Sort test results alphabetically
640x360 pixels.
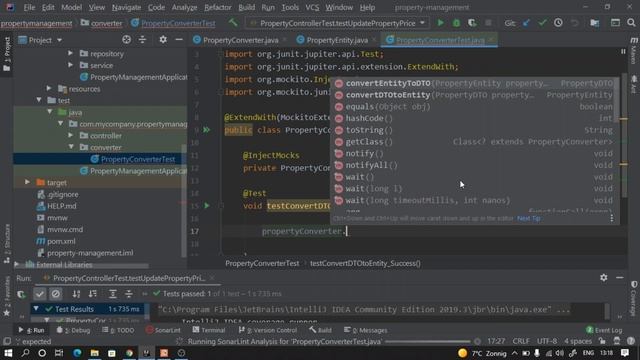tap(76, 293)
